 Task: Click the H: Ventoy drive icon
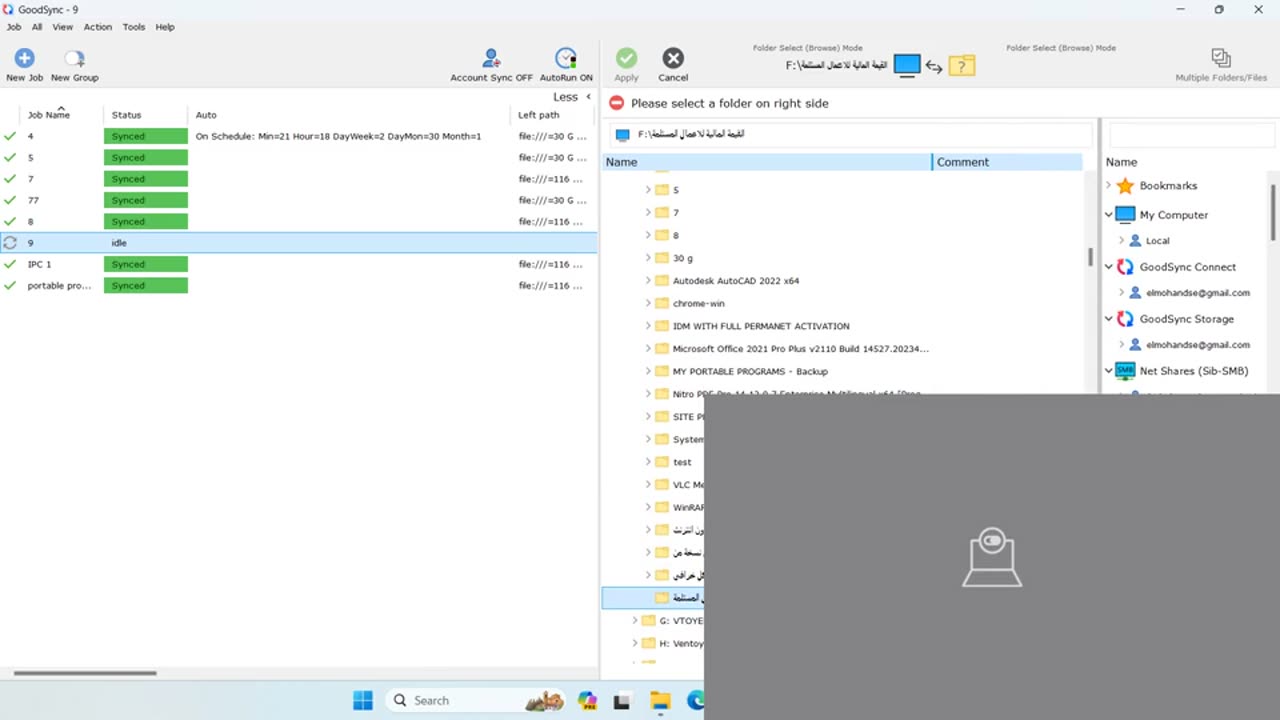(648, 643)
